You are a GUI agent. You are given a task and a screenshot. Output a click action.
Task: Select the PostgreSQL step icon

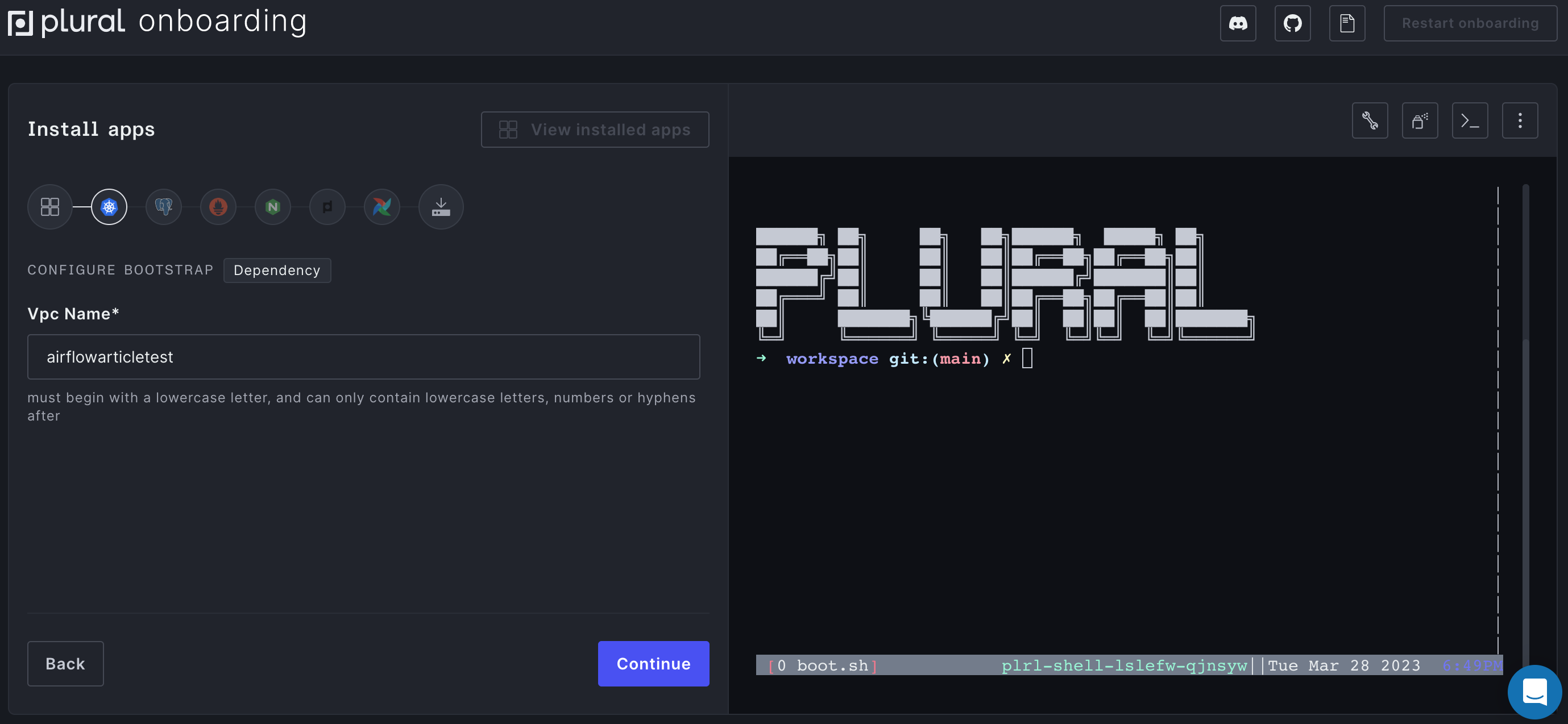point(164,207)
